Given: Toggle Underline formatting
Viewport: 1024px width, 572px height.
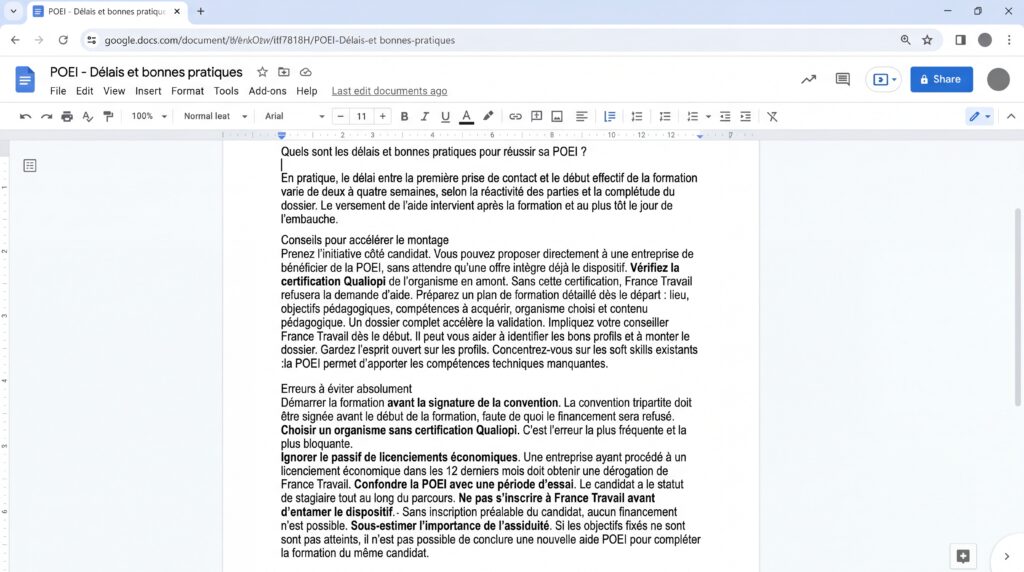Looking at the screenshot, I should (x=445, y=116).
